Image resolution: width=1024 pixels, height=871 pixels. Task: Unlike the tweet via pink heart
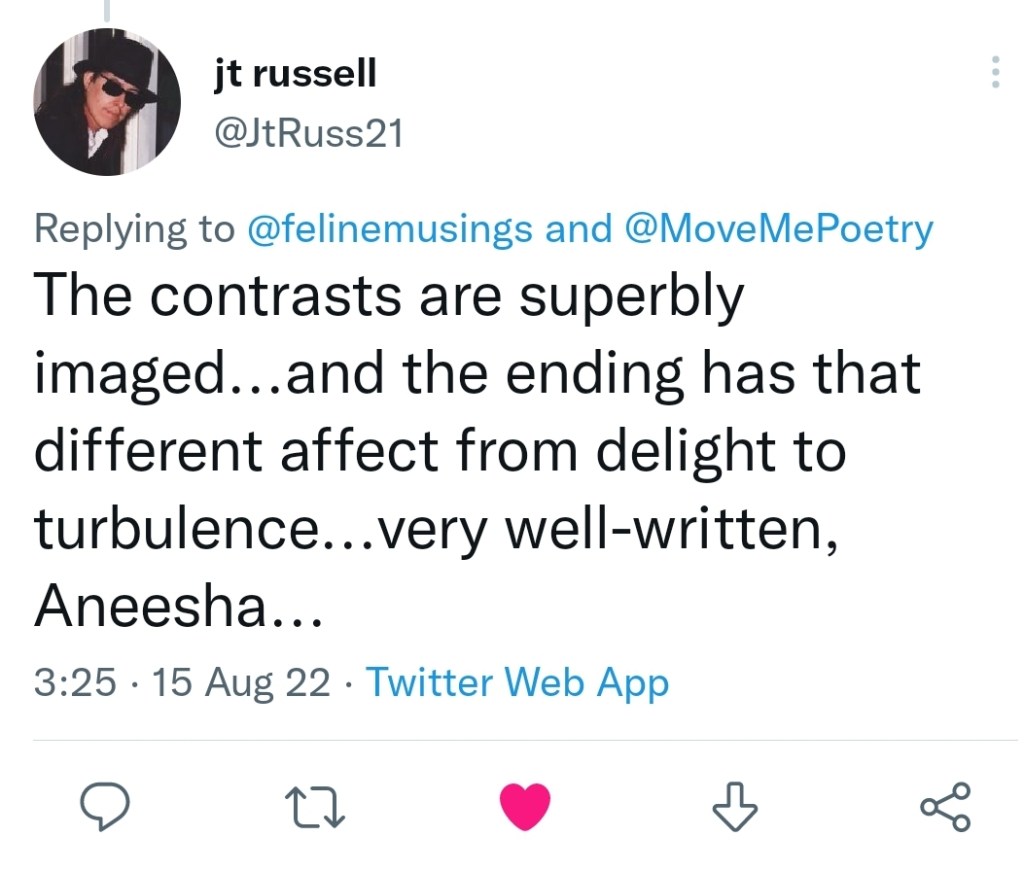coord(524,807)
